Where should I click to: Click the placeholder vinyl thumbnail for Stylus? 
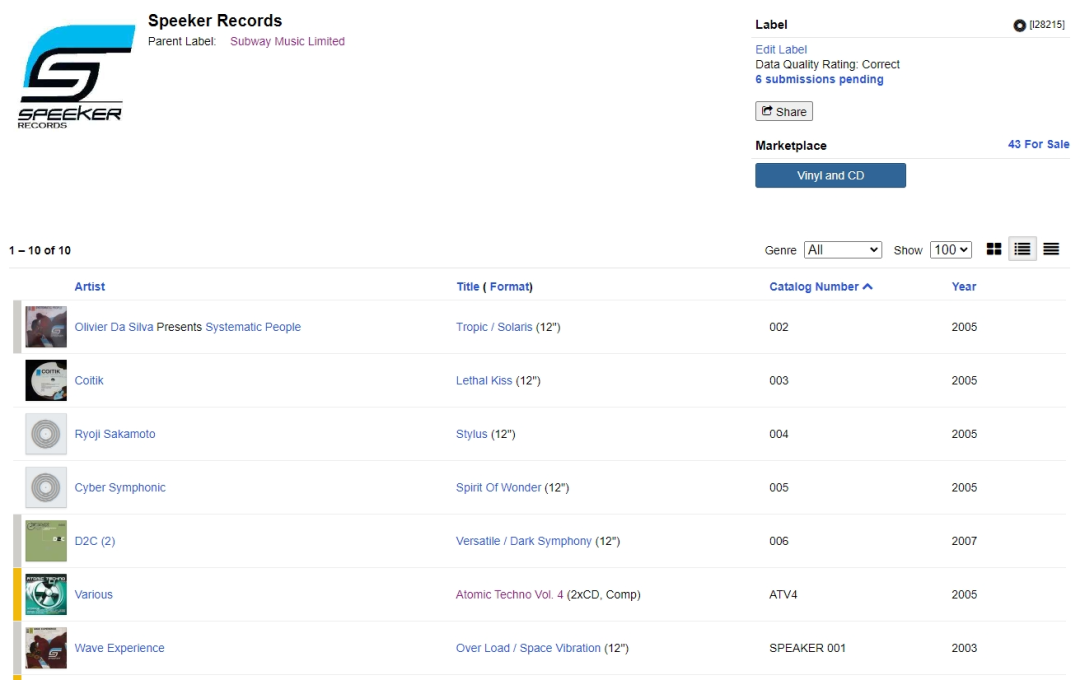coord(46,434)
